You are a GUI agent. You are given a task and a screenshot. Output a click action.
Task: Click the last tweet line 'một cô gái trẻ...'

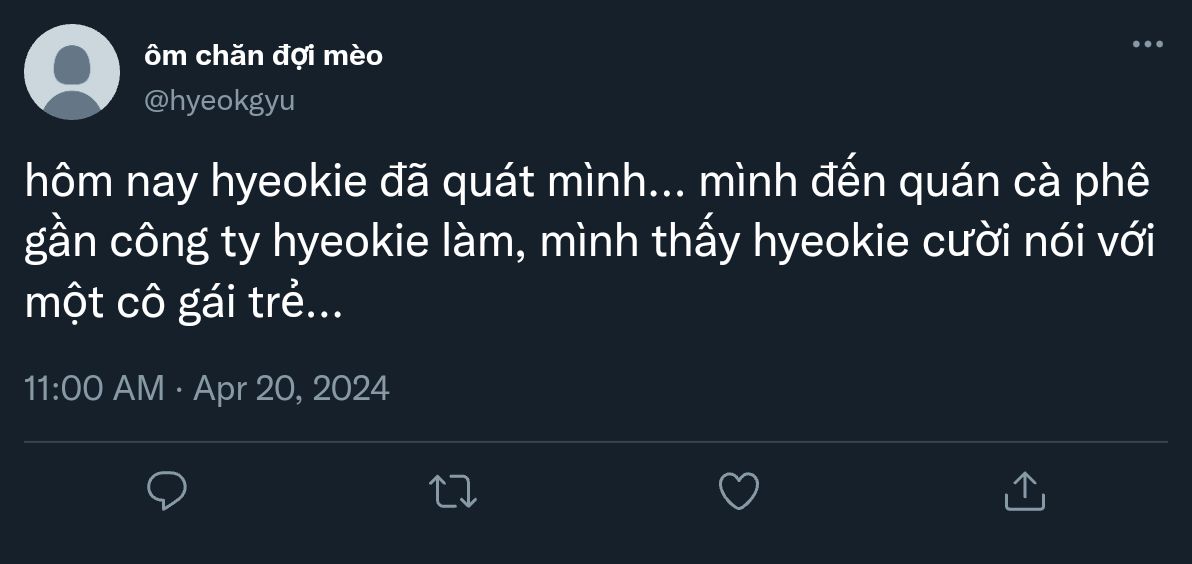click(184, 303)
